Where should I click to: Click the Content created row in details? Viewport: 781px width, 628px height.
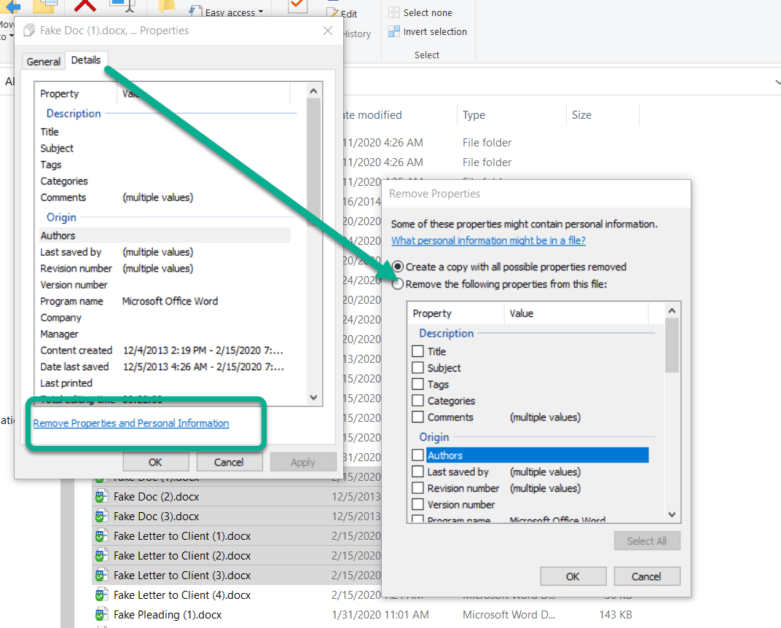pyautogui.click(x=164, y=350)
